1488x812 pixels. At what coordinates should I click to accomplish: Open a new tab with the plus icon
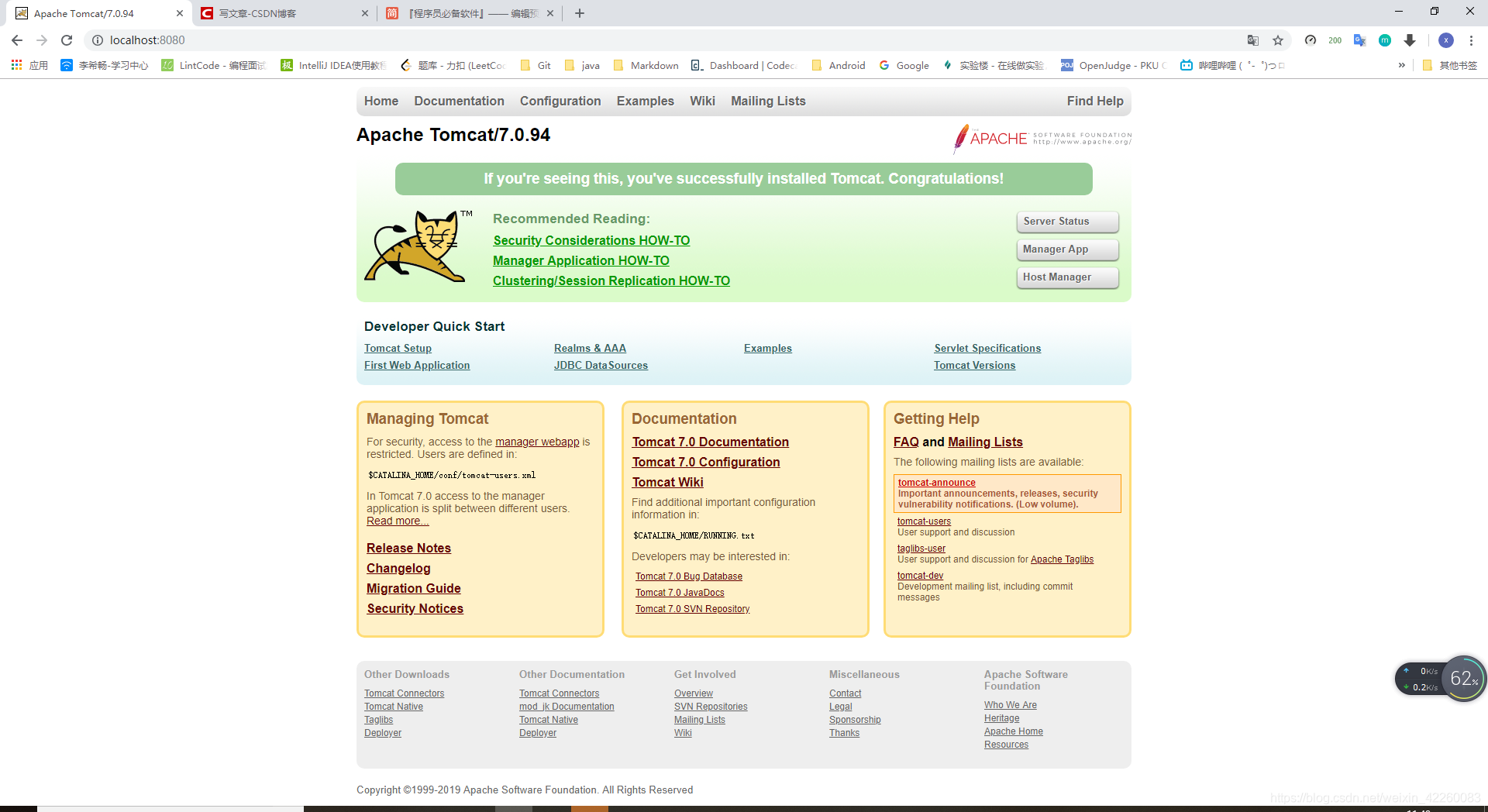(x=580, y=13)
